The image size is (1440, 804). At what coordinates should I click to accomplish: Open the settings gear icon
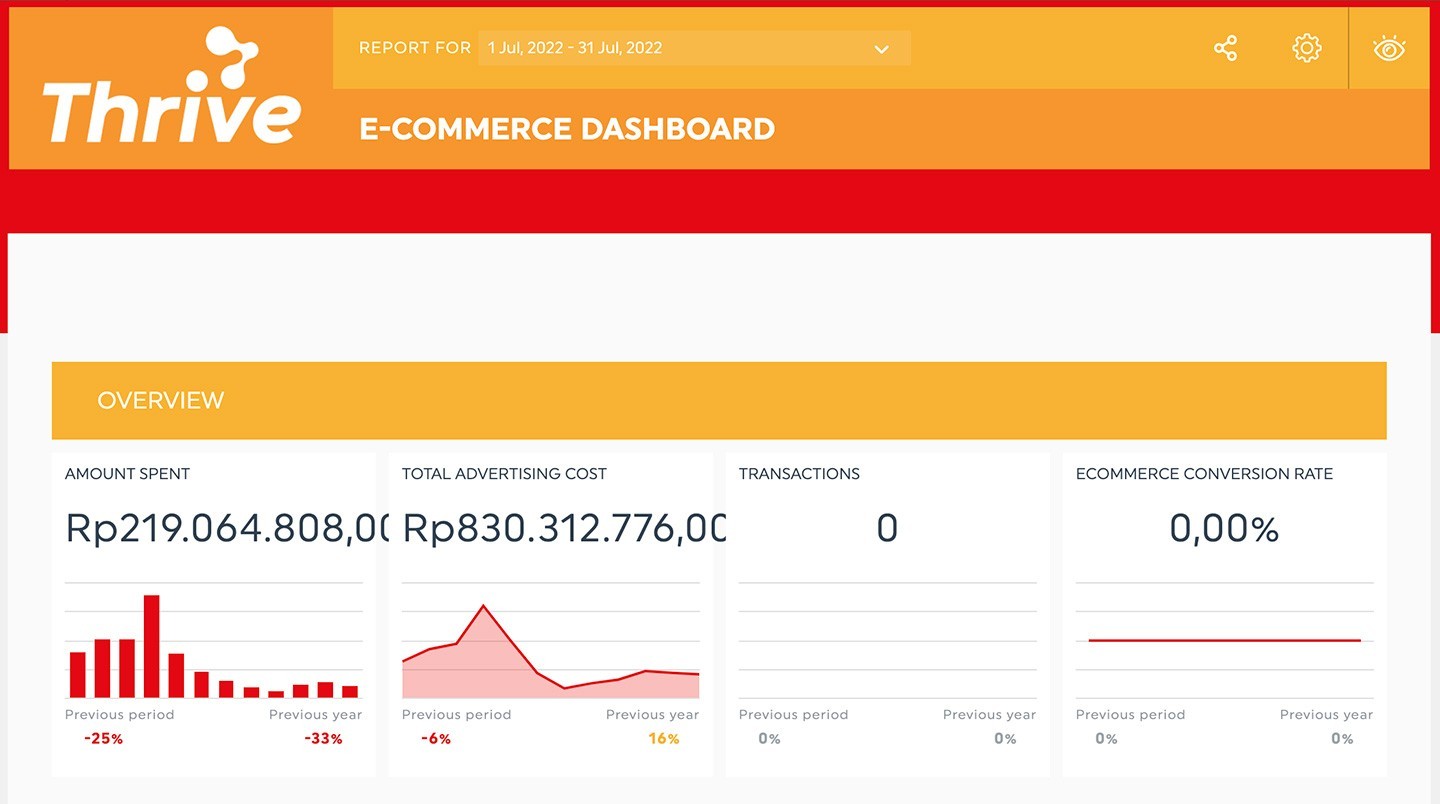coord(1306,48)
